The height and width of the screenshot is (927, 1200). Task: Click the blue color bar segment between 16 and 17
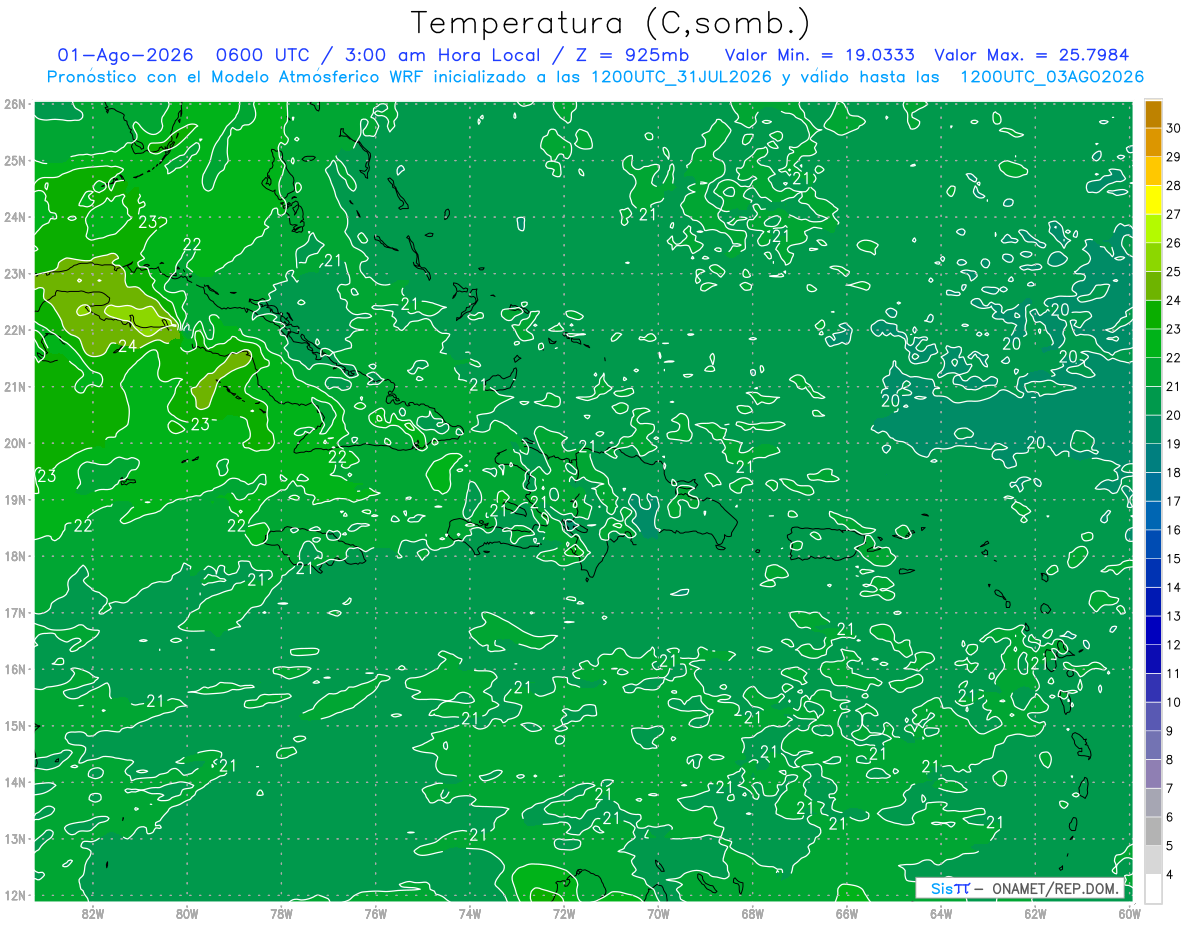[x=1153, y=516]
